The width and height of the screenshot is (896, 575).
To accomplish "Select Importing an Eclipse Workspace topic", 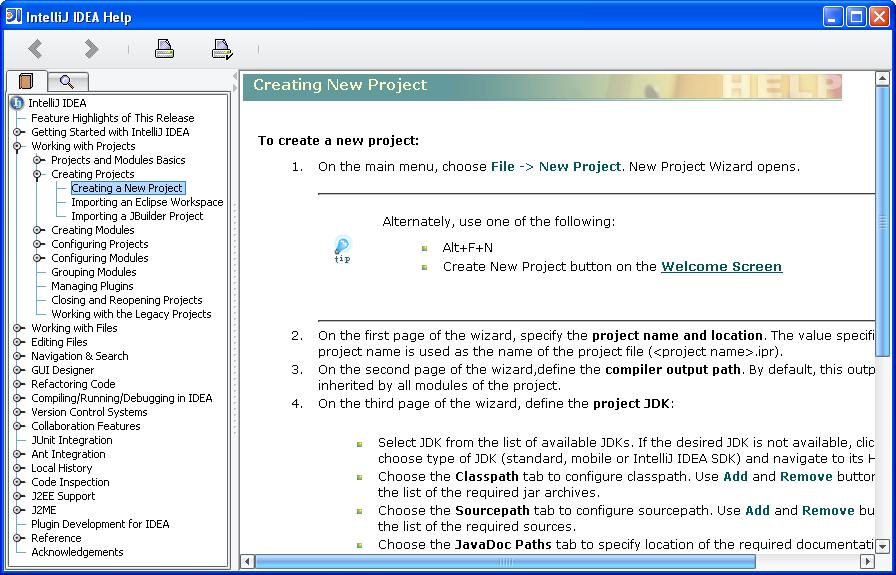I will coord(146,202).
